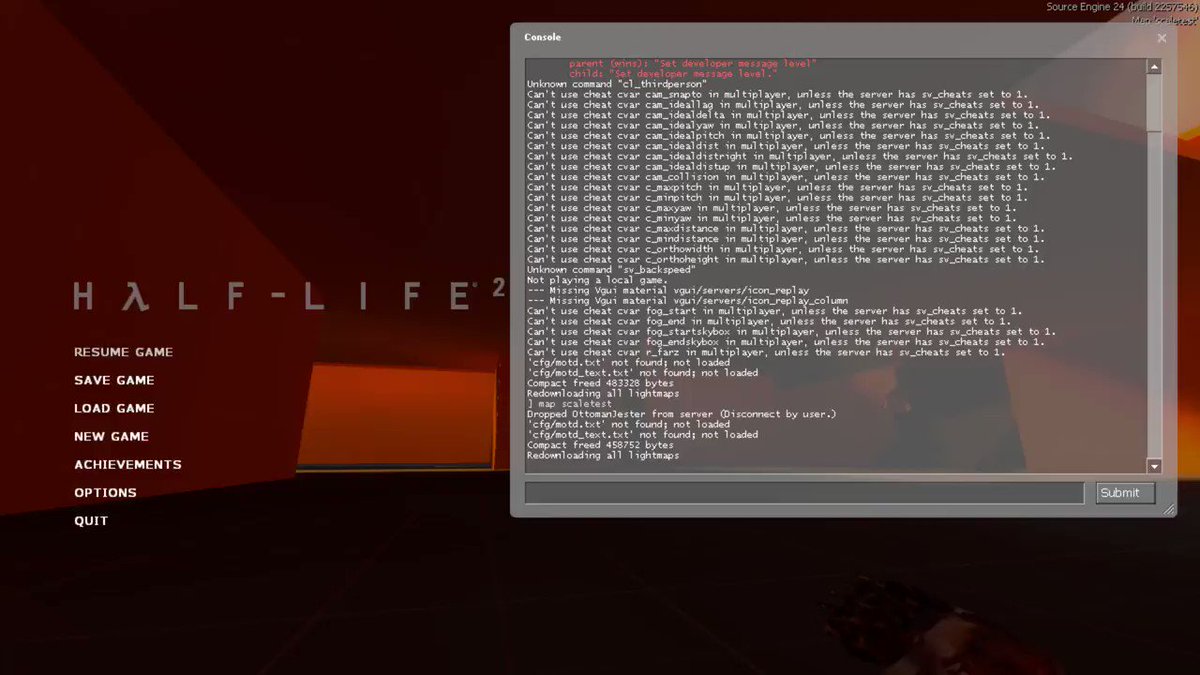Select "Unknown command "cl_thirdperson"" line
The width and height of the screenshot is (1200, 675).
616,84
